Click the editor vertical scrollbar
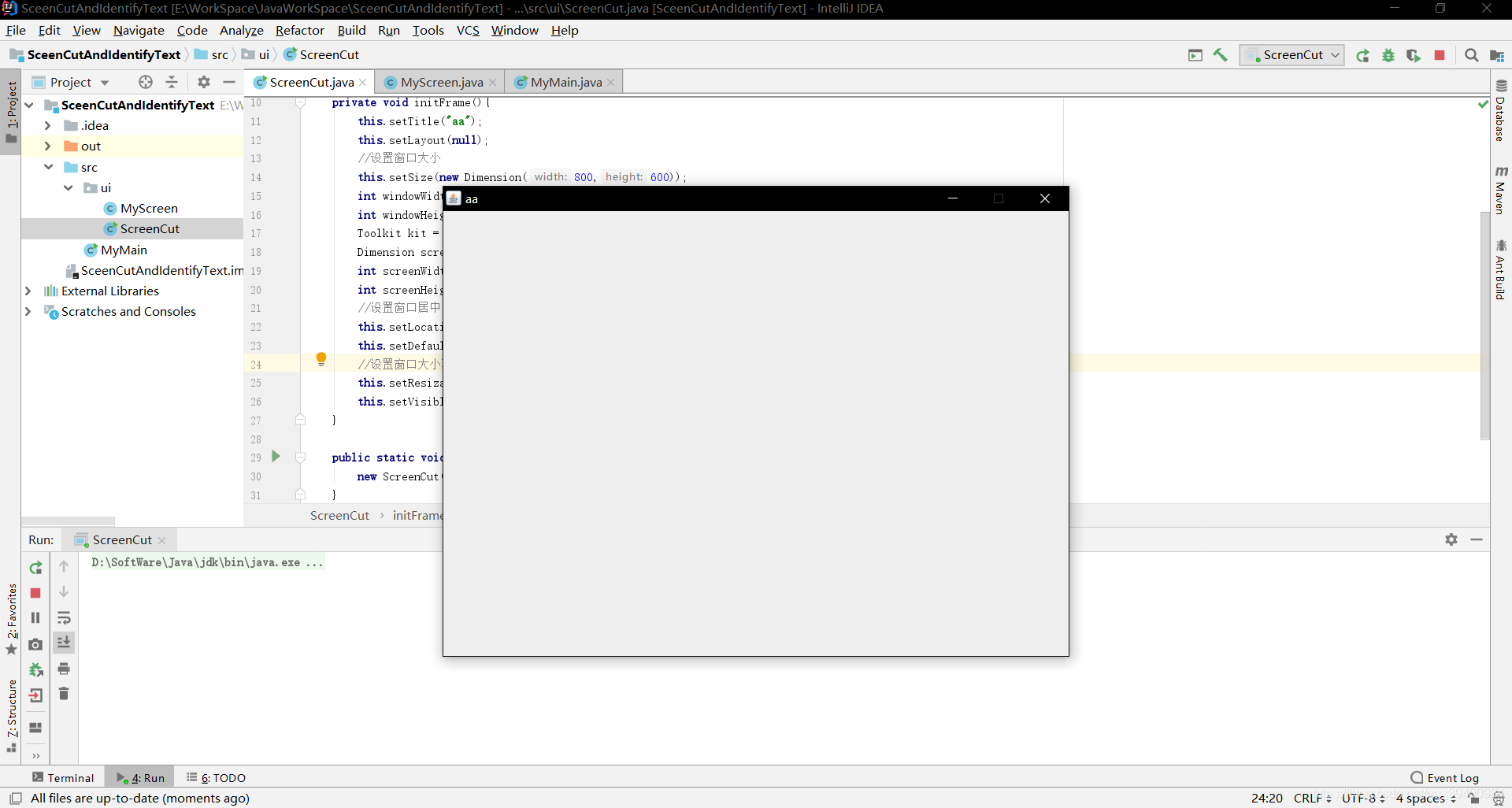The width and height of the screenshot is (1512, 808). [x=1484, y=326]
